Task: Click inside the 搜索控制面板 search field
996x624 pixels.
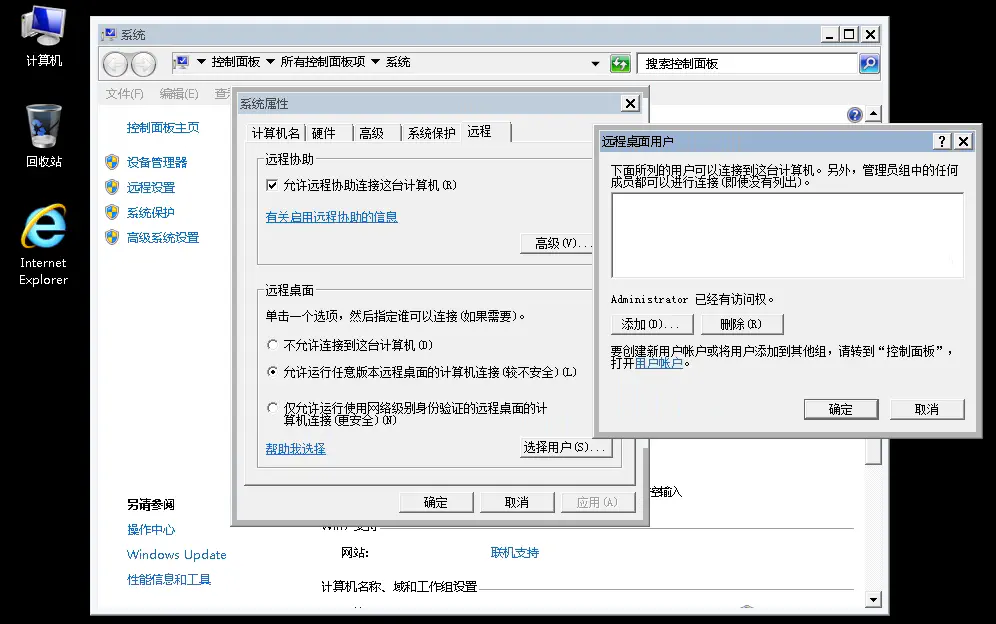Action: pyautogui.click(x=760, y=62)
